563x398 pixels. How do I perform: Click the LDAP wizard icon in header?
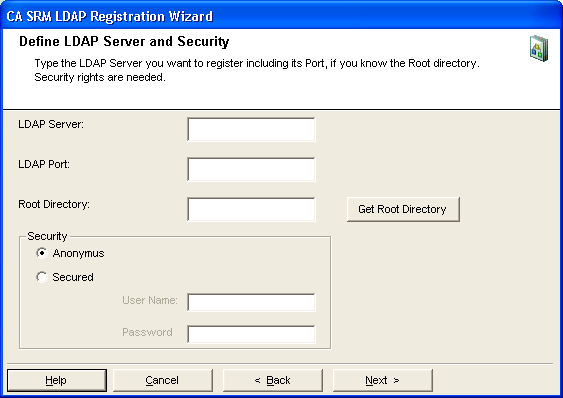pos(539,48)
